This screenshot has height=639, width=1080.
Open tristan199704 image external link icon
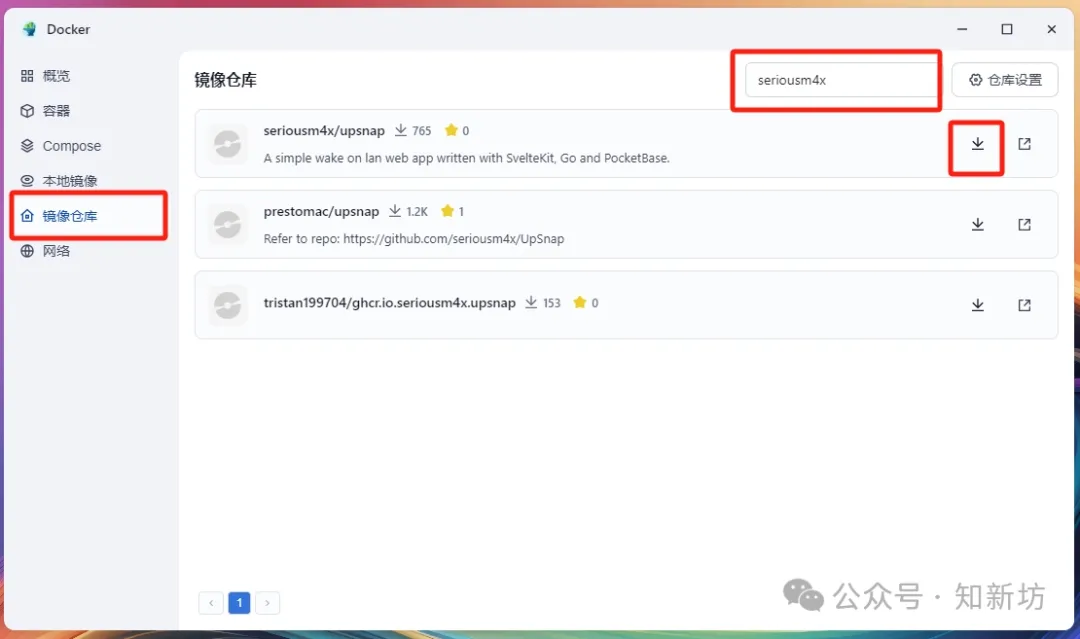[1024, 305]
